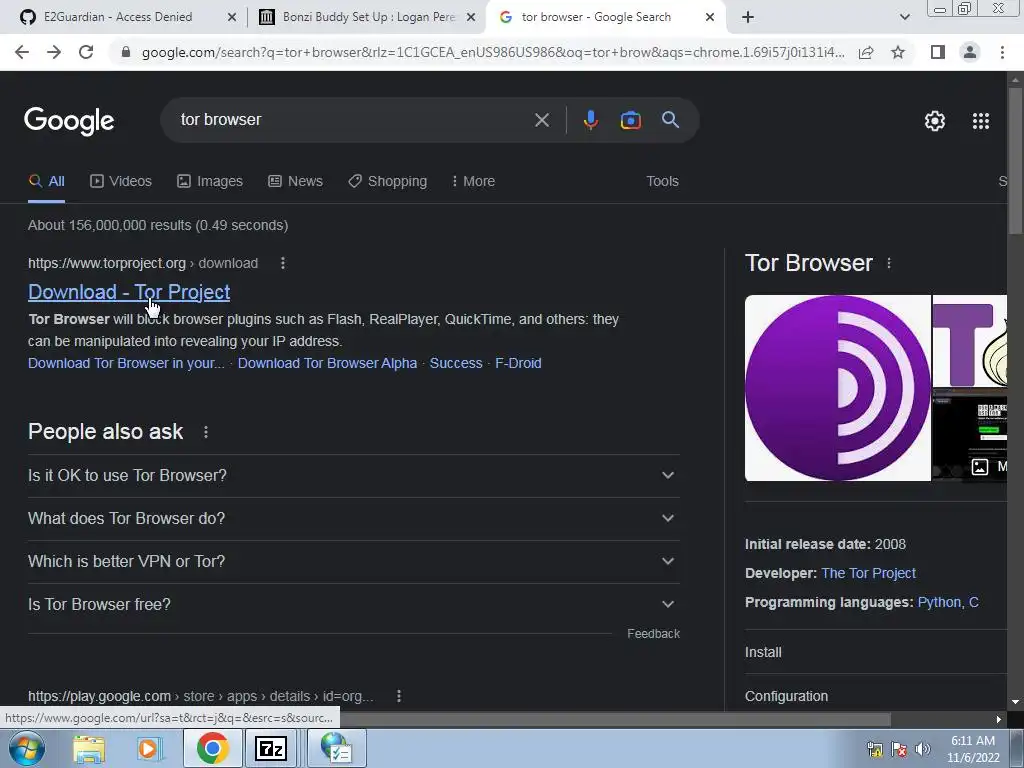
Task: Open 'Download Tor Browser in your...' sitelink
Action: (x=126, y=363)
